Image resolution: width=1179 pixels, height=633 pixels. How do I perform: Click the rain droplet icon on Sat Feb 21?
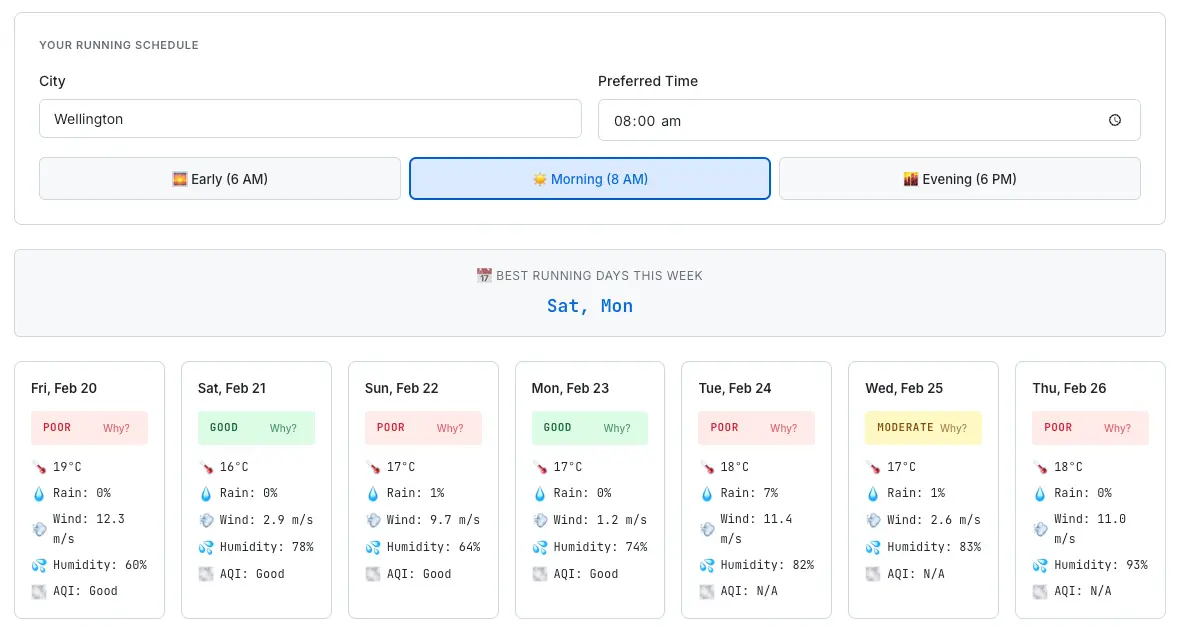(x=206, y=493)
